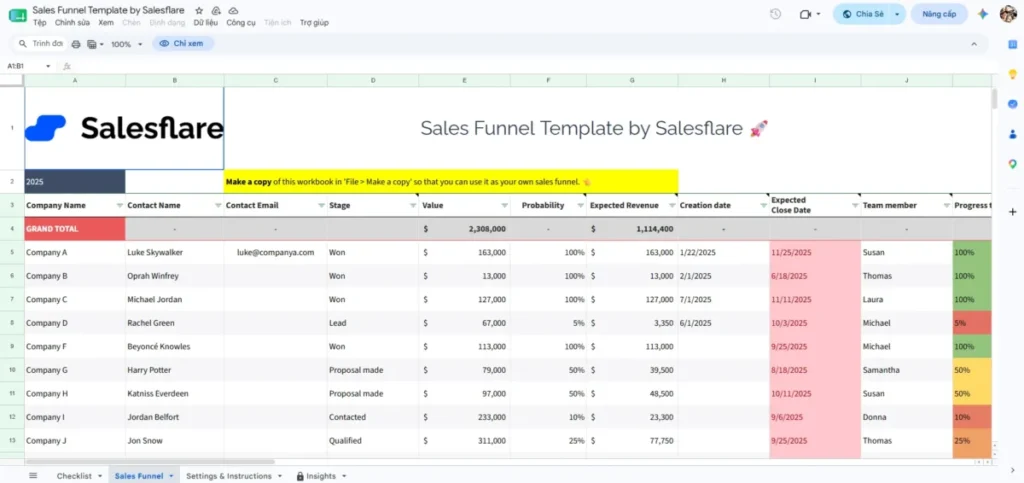Open the Google Sheets home icon
This screenshot has width=1024, height=483.
click(18, 15)
